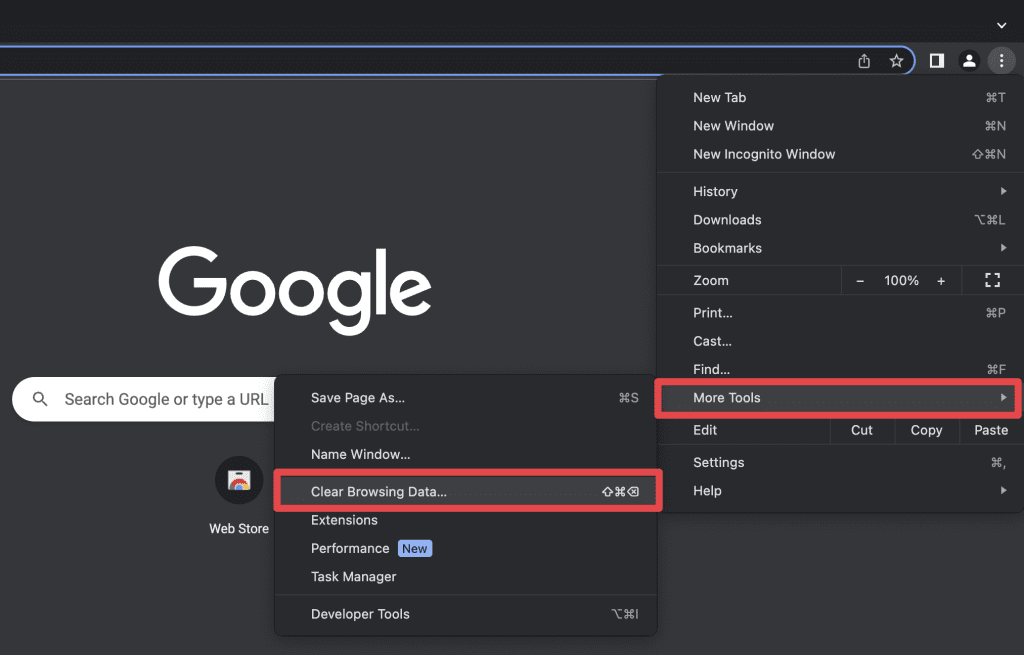Click the Paste button in Edit row
The height and width of the screenshot is (655, 1024).
click(991, 430)
